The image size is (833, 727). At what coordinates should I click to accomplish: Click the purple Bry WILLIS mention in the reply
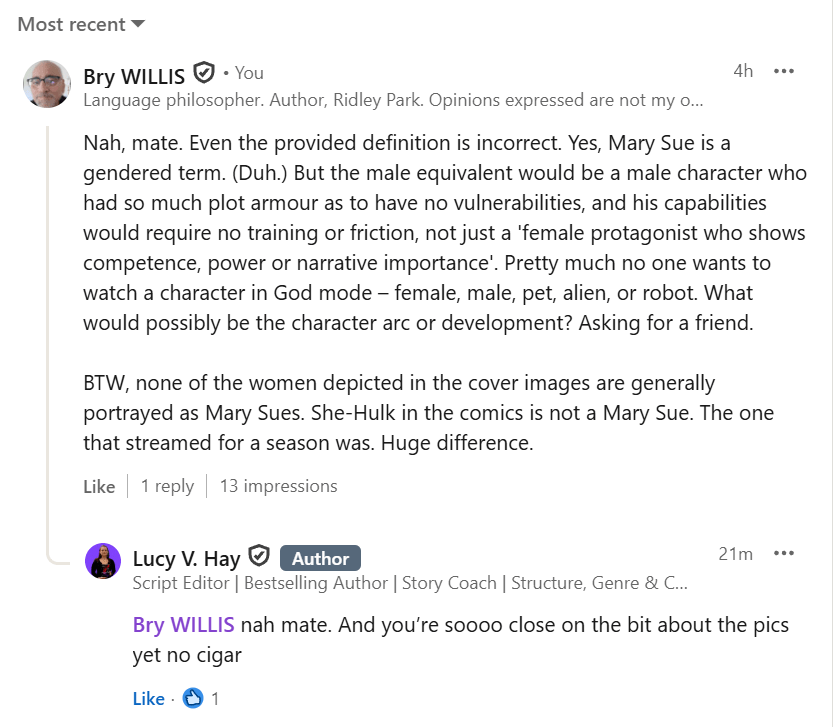pyautogui.click(x=183, y=626)
